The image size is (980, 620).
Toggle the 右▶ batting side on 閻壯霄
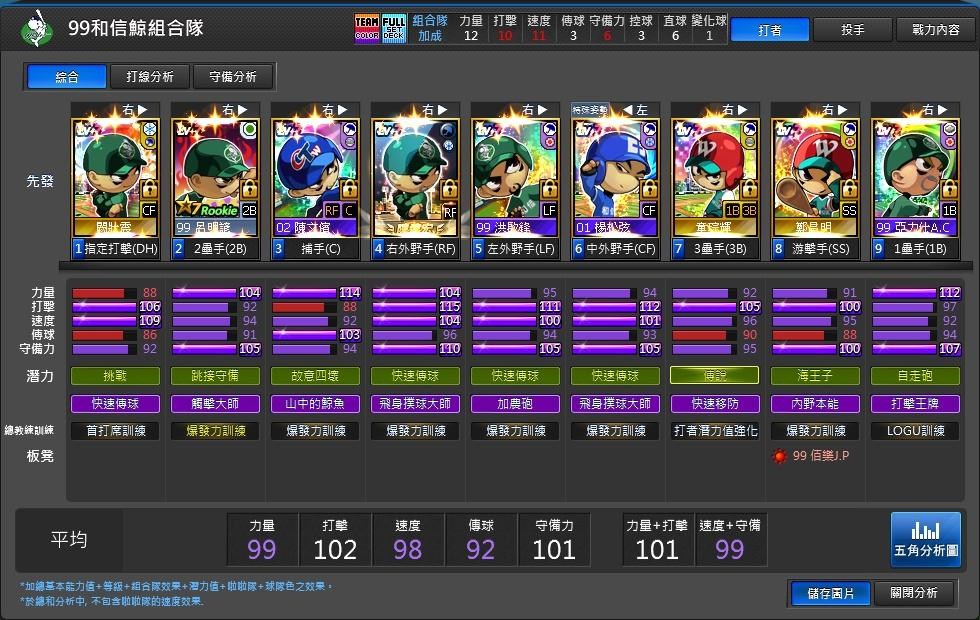point(133,108)
